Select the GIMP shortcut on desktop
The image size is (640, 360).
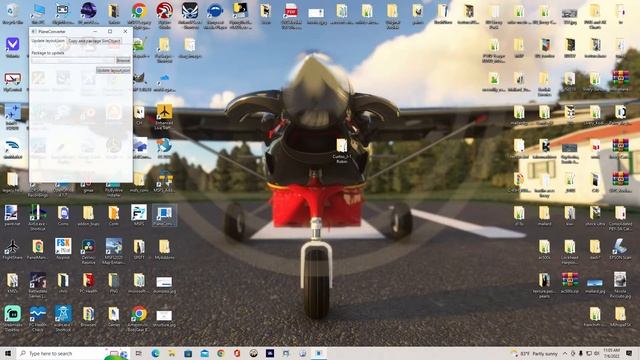139,82
